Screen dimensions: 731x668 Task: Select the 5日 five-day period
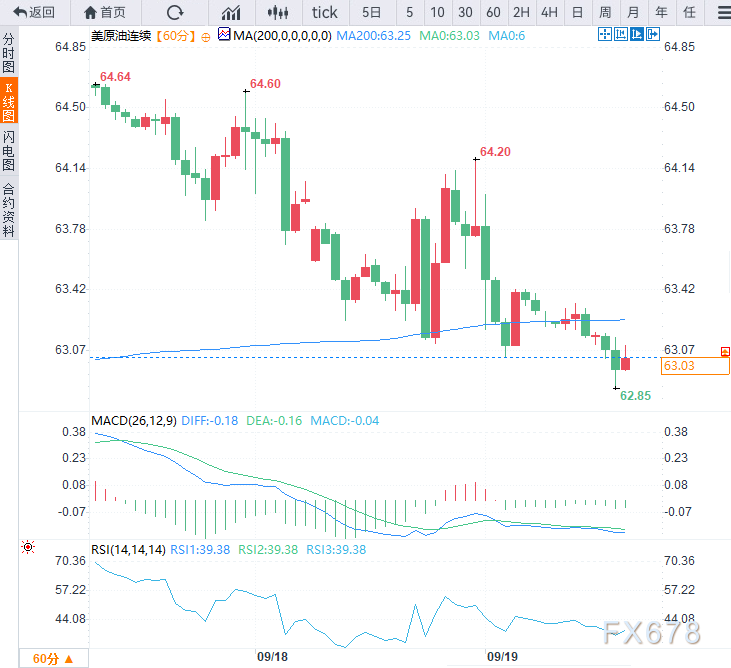371,13
